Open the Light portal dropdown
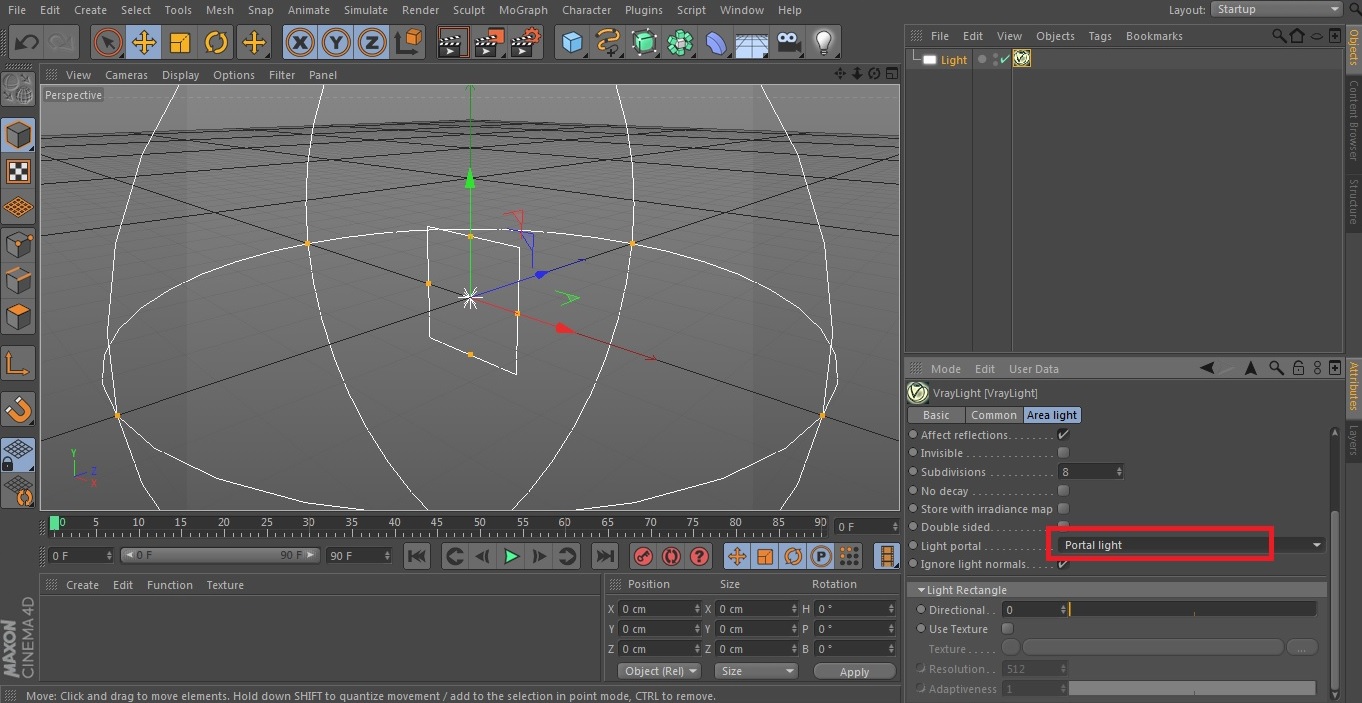The height and width of the screenshot is (703, 1362). [1190, 545]
